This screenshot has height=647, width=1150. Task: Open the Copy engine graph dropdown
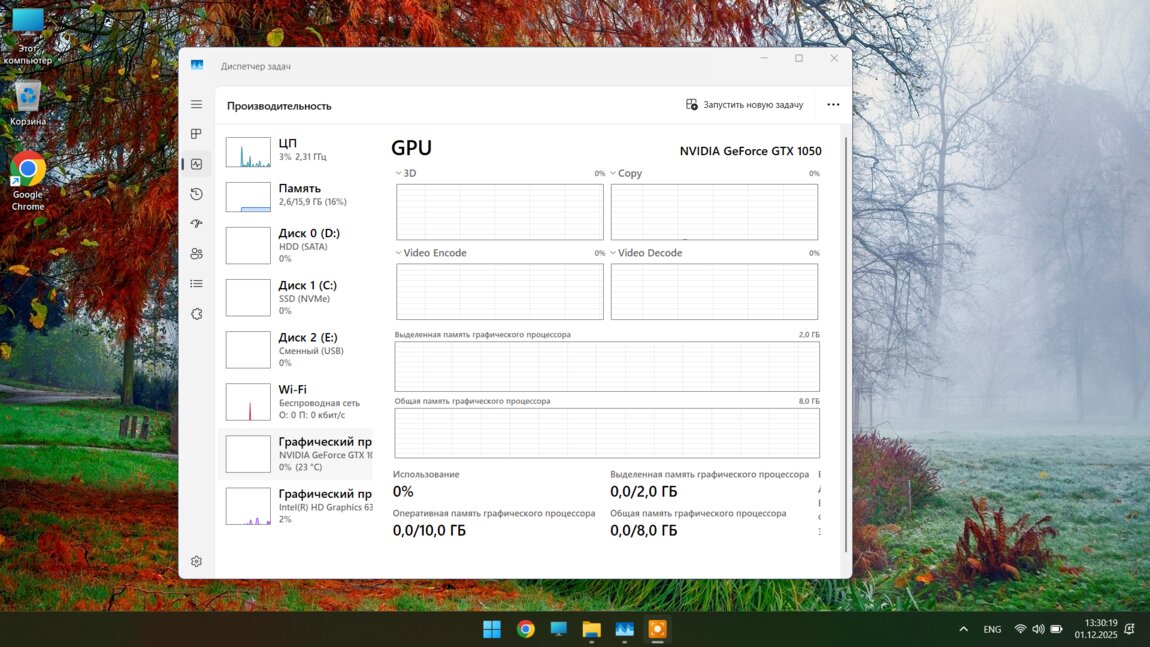point(614,174)
